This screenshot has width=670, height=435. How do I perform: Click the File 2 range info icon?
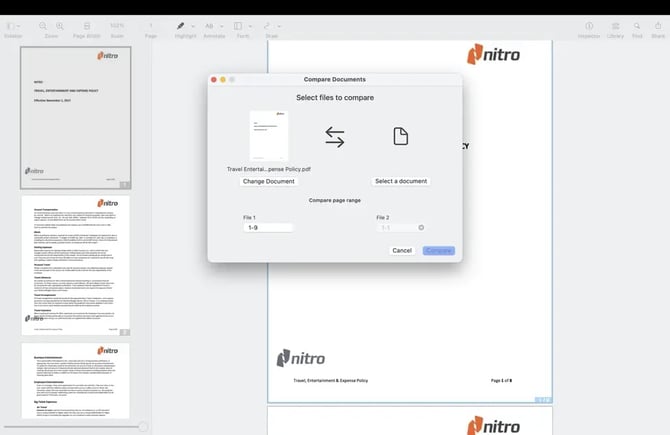pos(421,227)
